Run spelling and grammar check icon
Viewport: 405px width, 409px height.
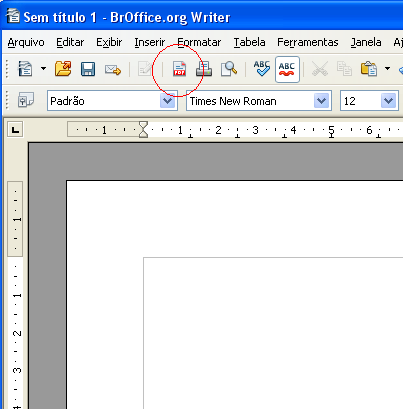coord(261,69)
